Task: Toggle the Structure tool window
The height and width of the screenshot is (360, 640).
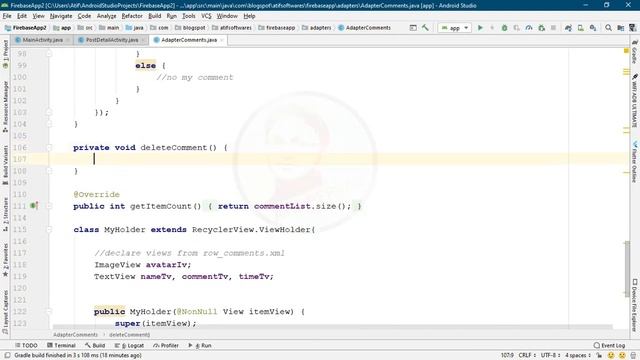Action: point(5,215)
